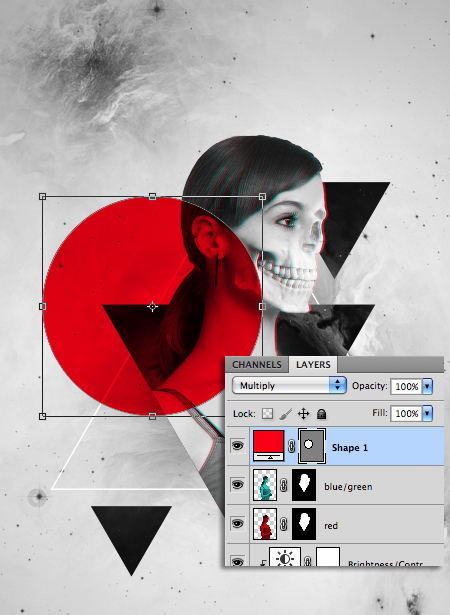Select the Layers tab

pyautogui.click(x=313, y=365)
